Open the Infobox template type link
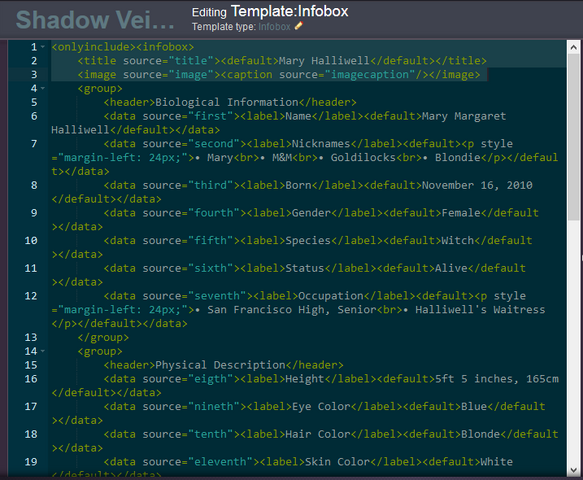 pos(274,27)
